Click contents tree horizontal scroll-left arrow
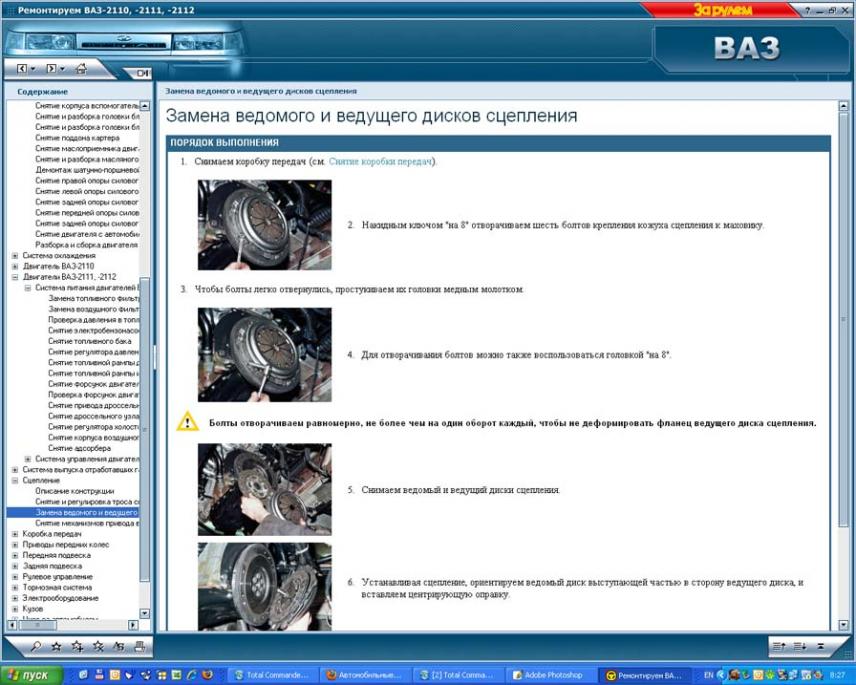Screen dimensions: 856x685 [12, 624]
